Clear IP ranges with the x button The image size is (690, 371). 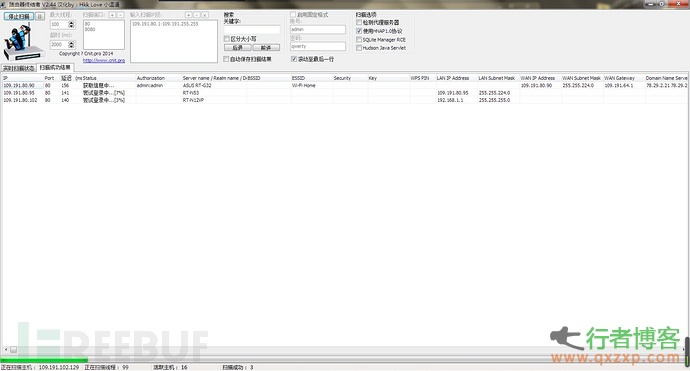pyautogui.click(x=205, y=15)
